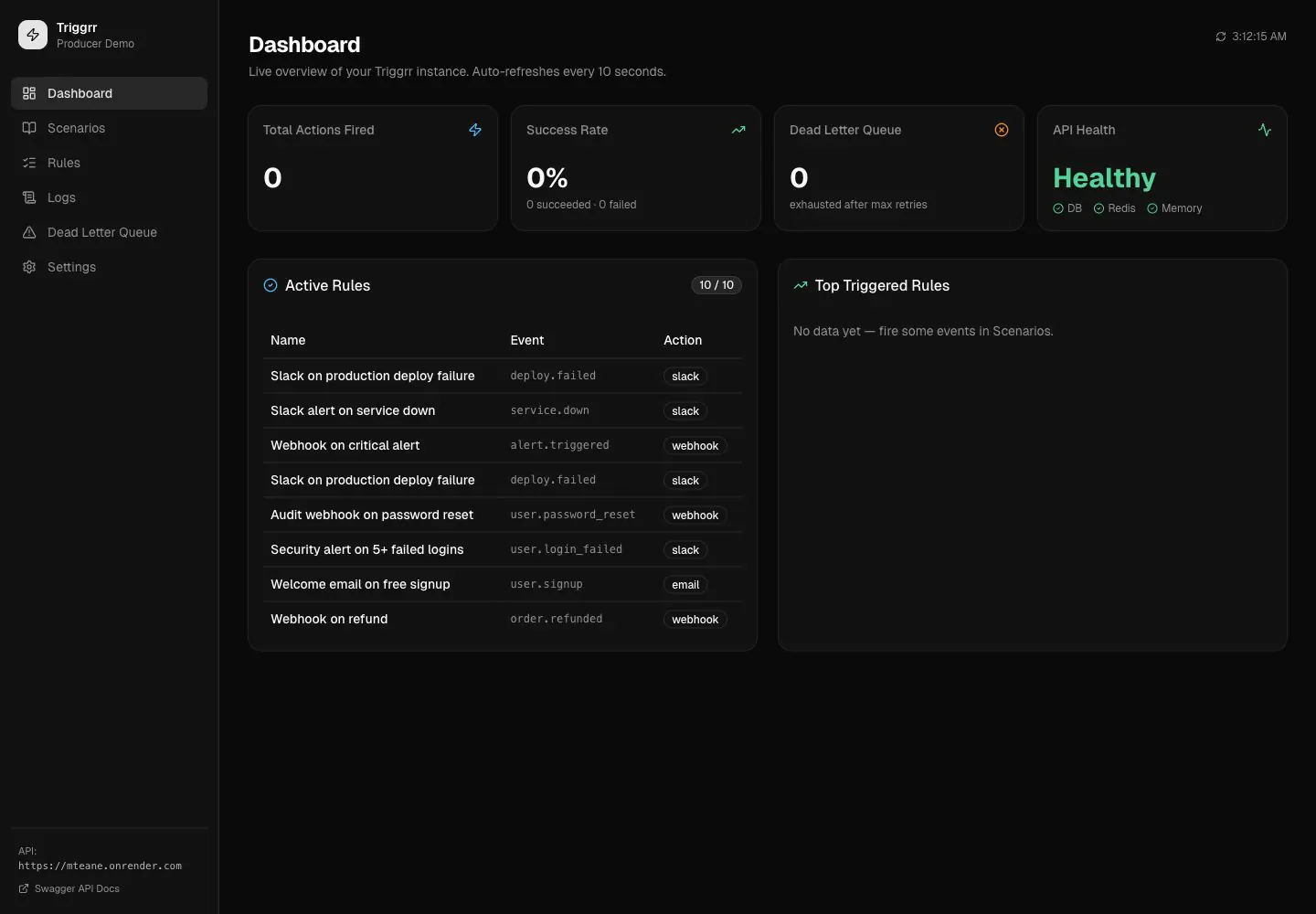Click the check icon beside DB status
Viewport: 1316px width, 914px height.
pos(1058,208)
